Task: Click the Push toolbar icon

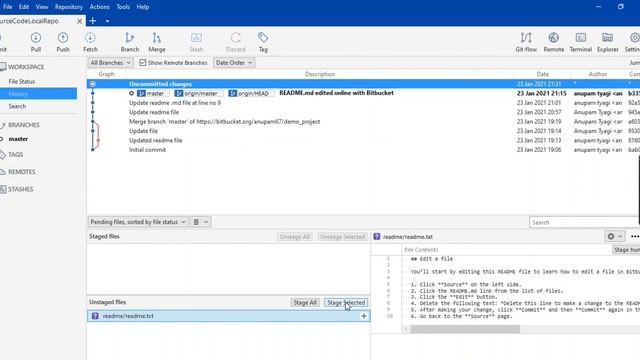Action: [x=63, y=42]
